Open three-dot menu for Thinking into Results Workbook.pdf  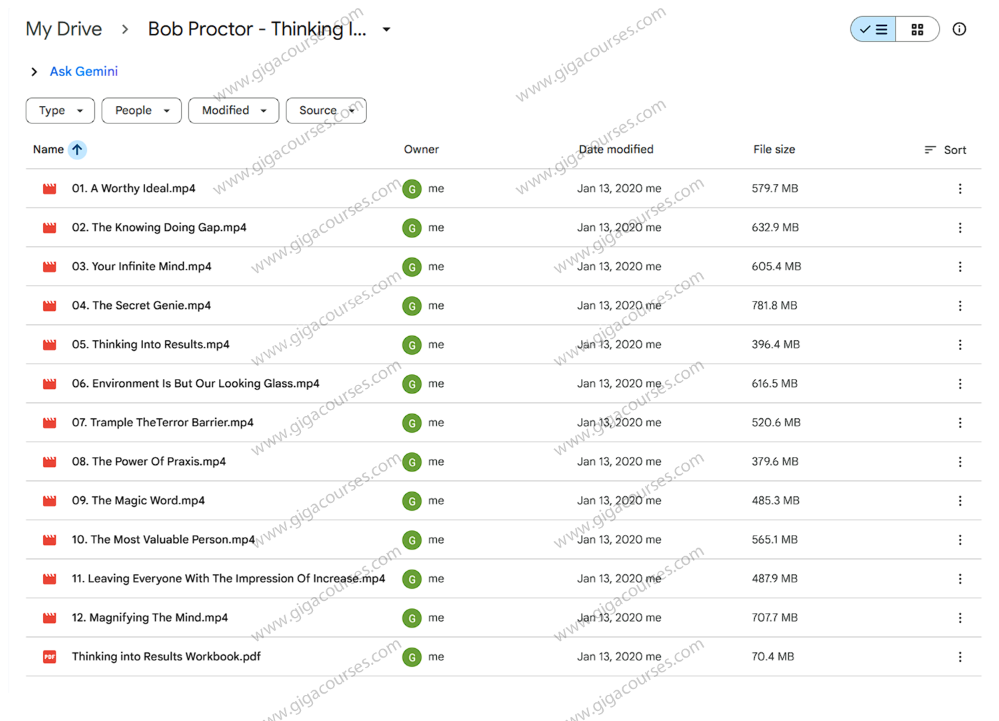click(x=959, y=657)
